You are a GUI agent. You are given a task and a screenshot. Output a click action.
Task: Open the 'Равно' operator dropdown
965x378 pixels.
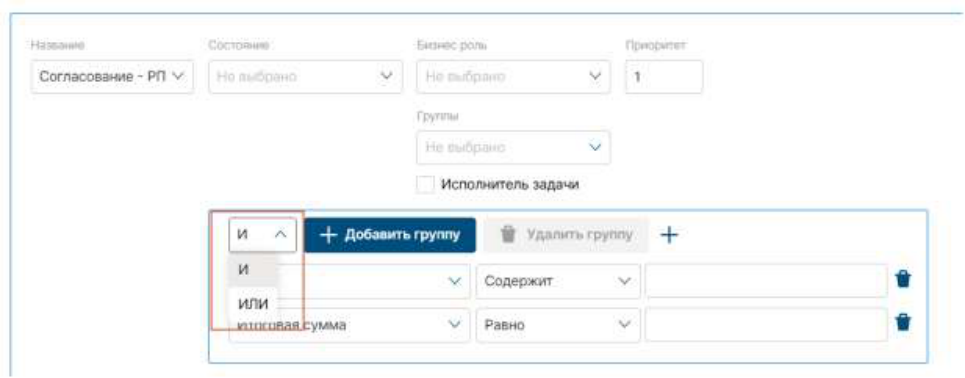tap(558, 325)
